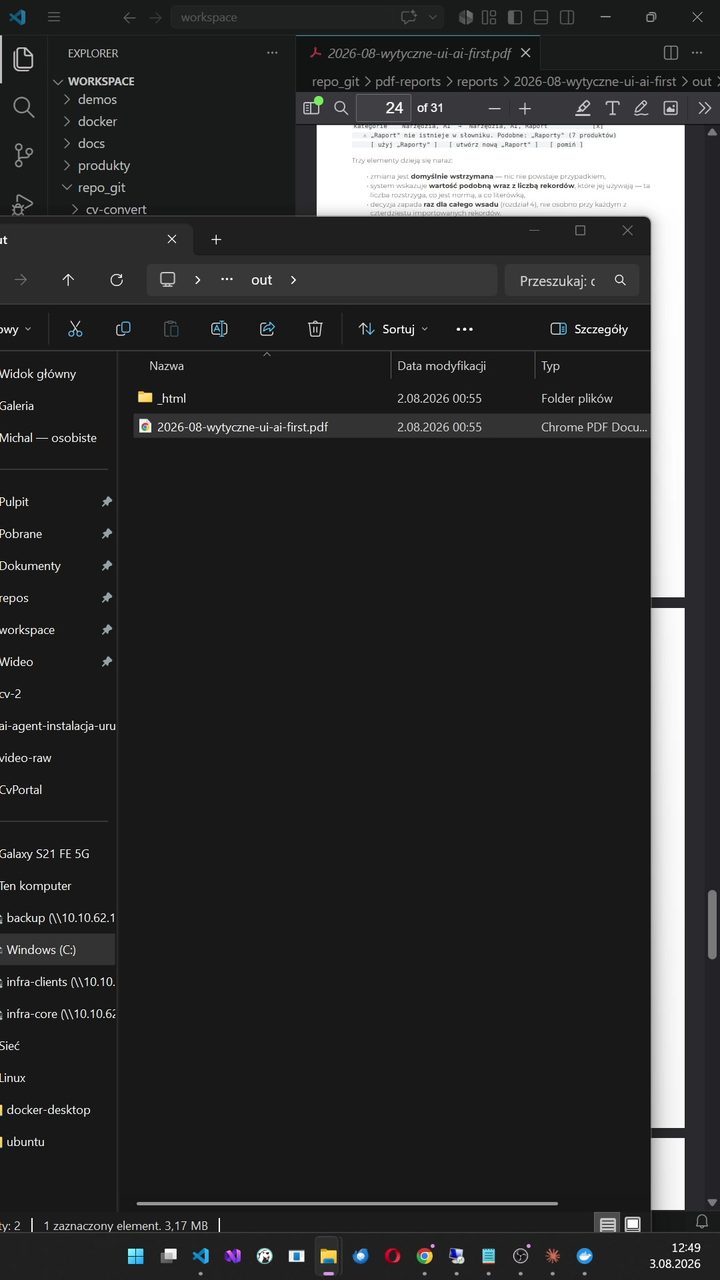Click the PDF page number field showing 24
Screen dimensions: 720x1280
click(384, 108)
